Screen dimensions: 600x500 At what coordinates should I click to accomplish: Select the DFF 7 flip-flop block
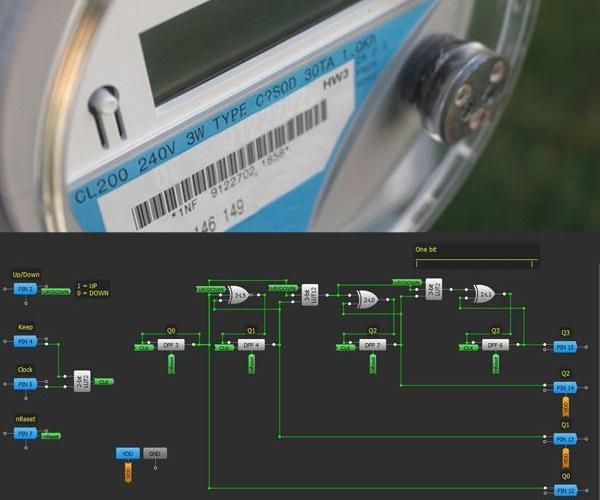coord(372,345)
